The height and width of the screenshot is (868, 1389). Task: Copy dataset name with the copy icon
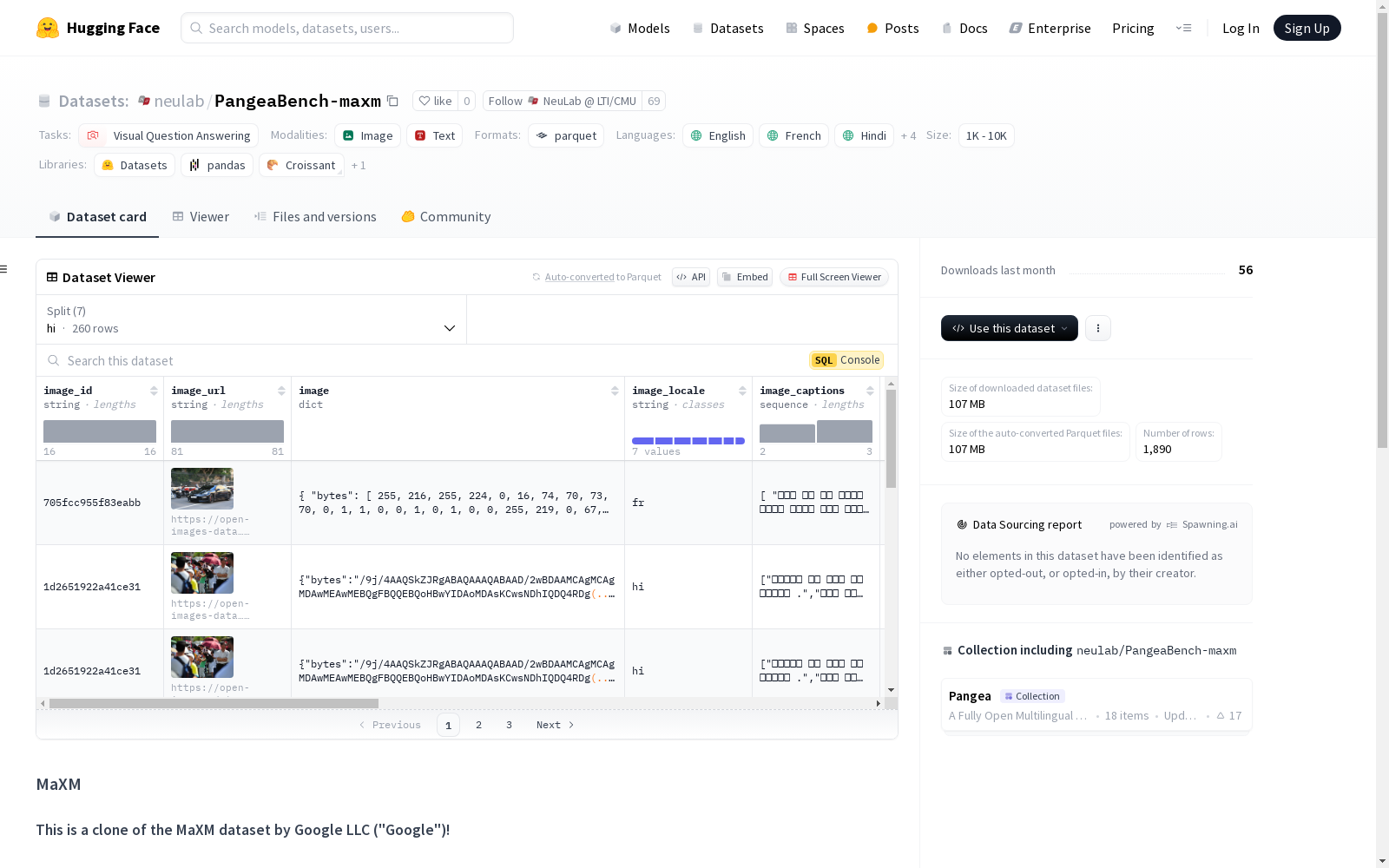coord(392,101)
